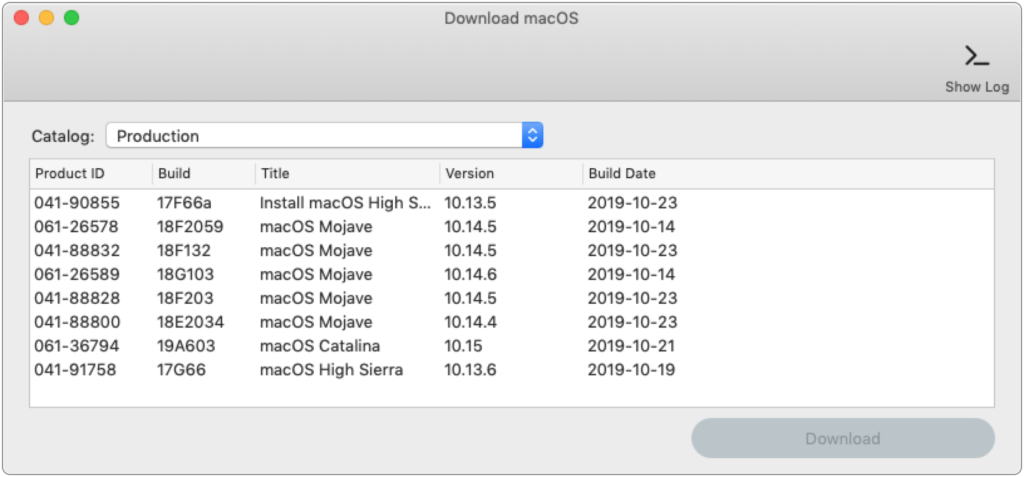Select the macOS High Sierra 10.13.6 row
The height and width of the screenshot is (477, 1024).
click(x=512, y=370)
